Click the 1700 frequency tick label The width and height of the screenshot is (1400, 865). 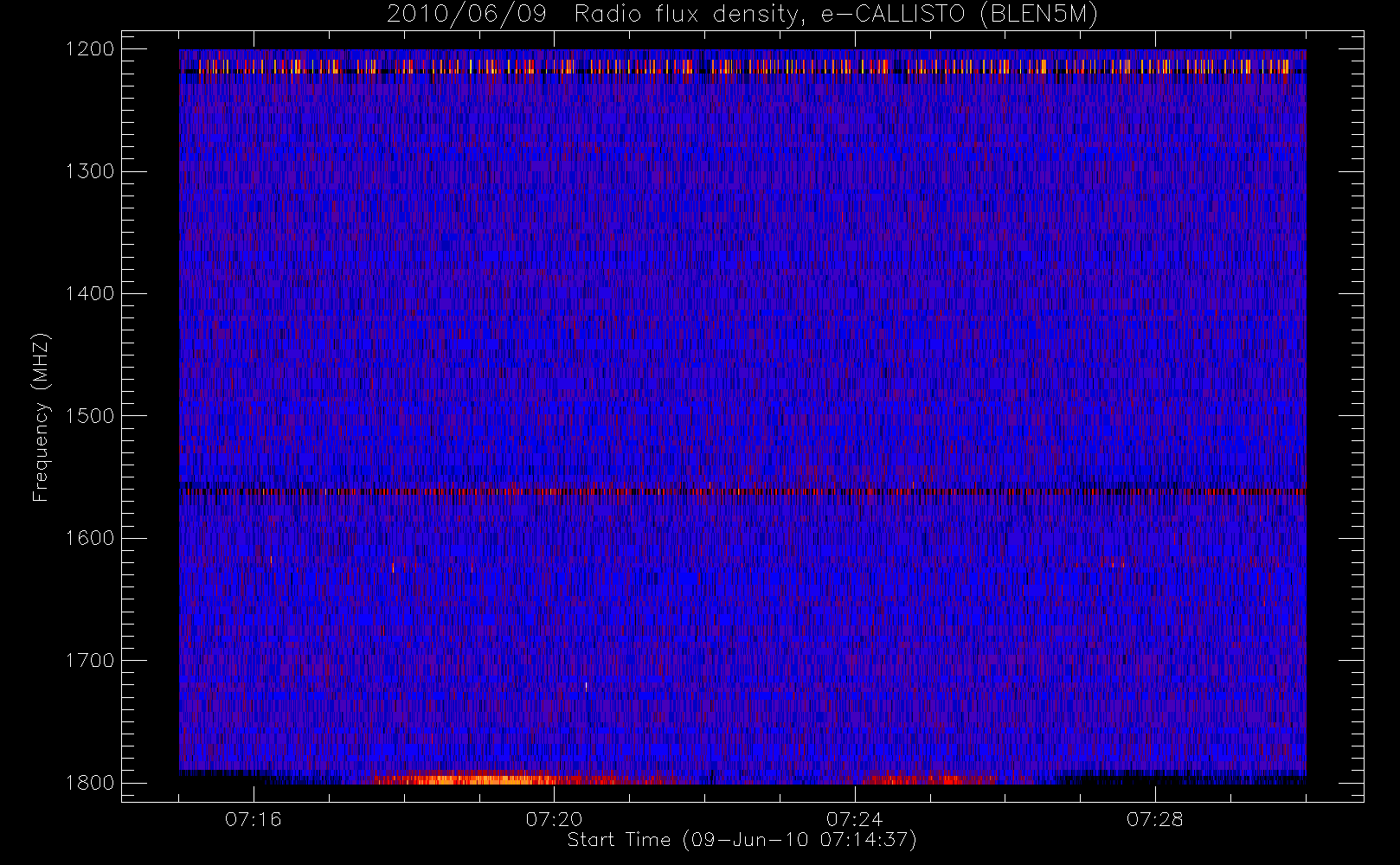(x=90, y=661)
